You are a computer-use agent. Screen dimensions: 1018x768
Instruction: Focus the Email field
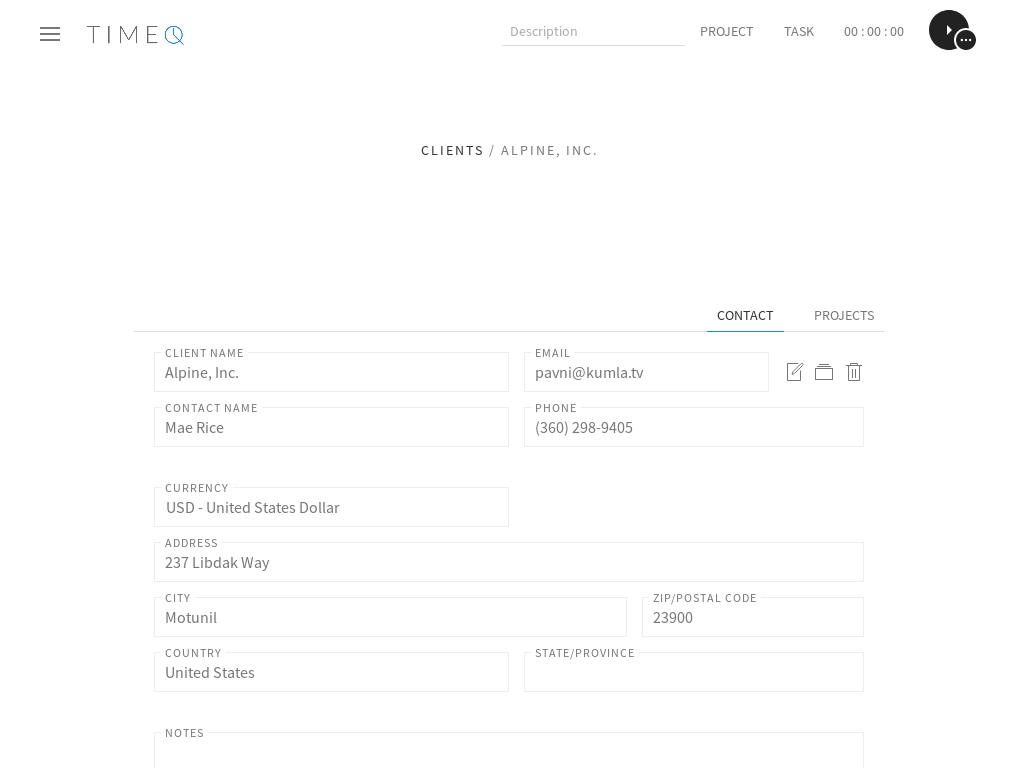(x=646, y=373)
